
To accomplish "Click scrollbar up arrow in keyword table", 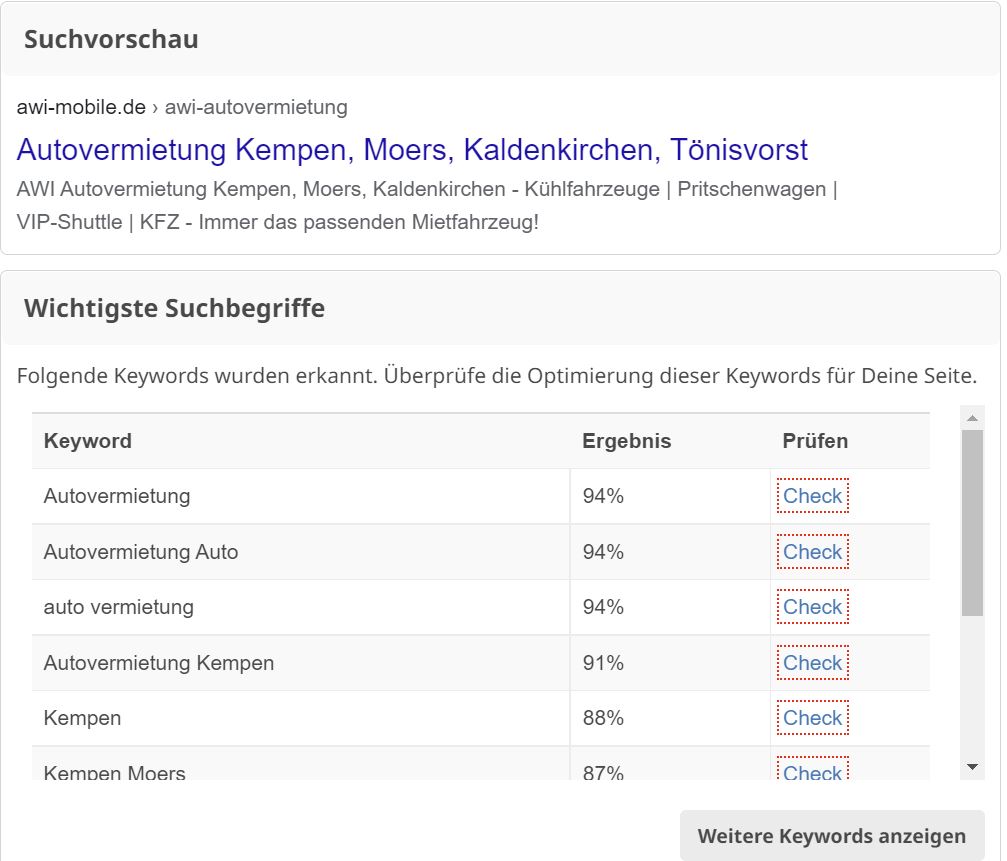I will 972,418.
